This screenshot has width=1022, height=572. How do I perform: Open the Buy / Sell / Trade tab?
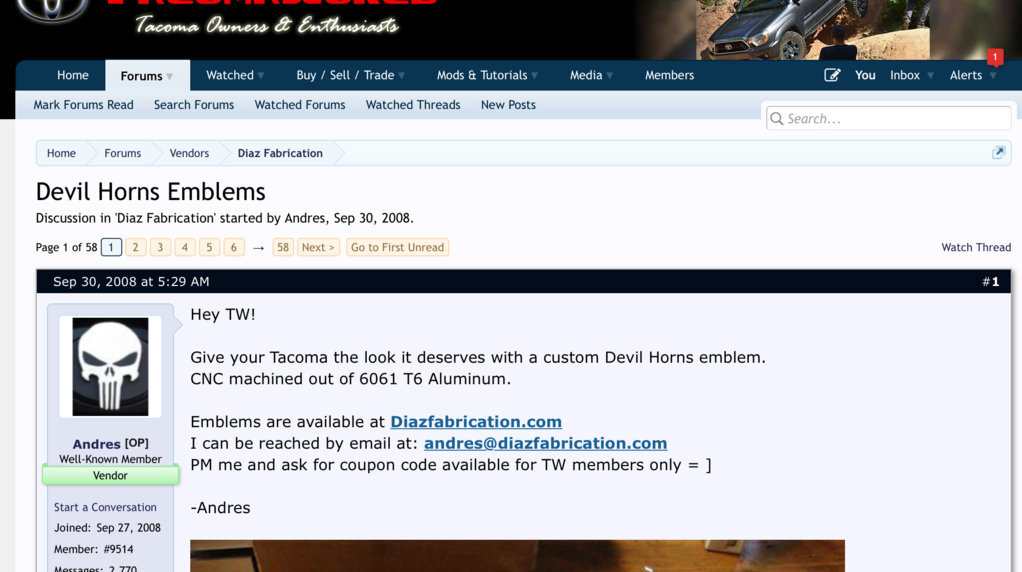[345, 75]
